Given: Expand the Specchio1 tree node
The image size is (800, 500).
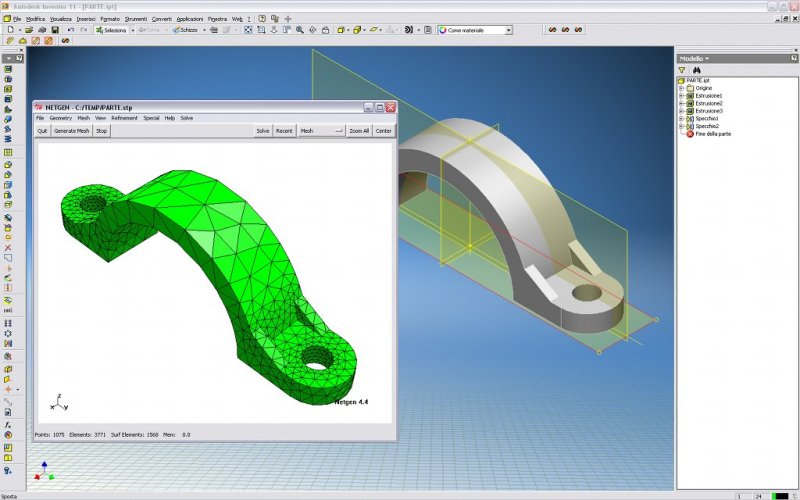Looking at the screenshot, I should click(681, 118).
